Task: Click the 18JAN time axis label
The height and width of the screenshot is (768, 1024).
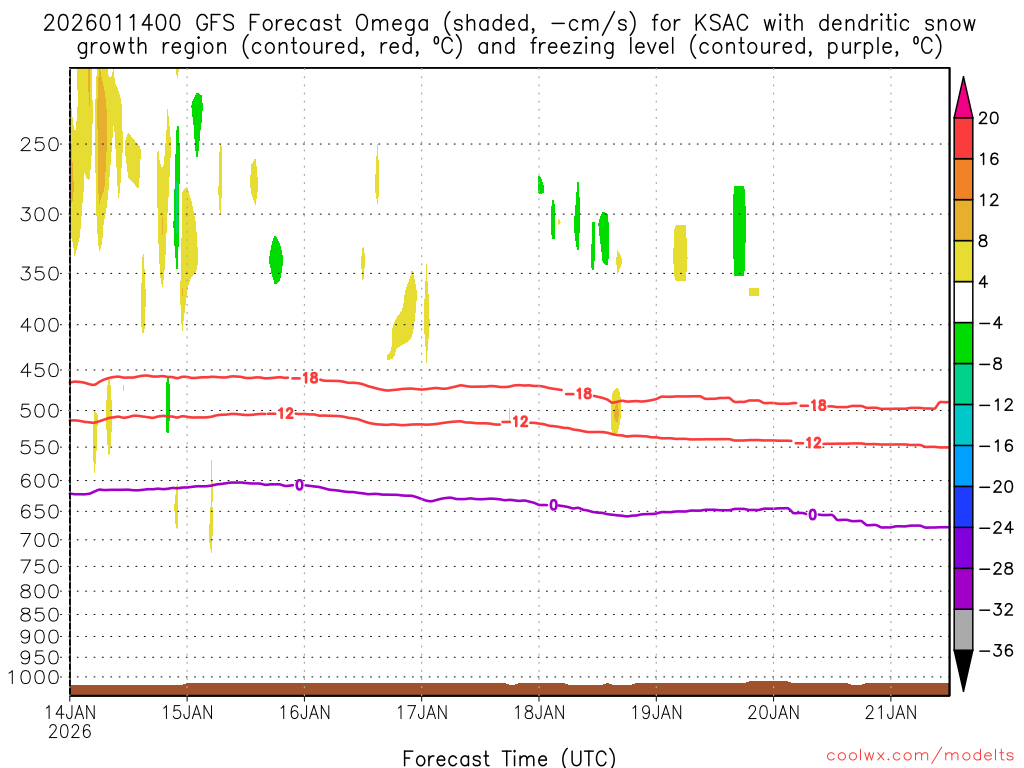Action: [x=539, y=712]
